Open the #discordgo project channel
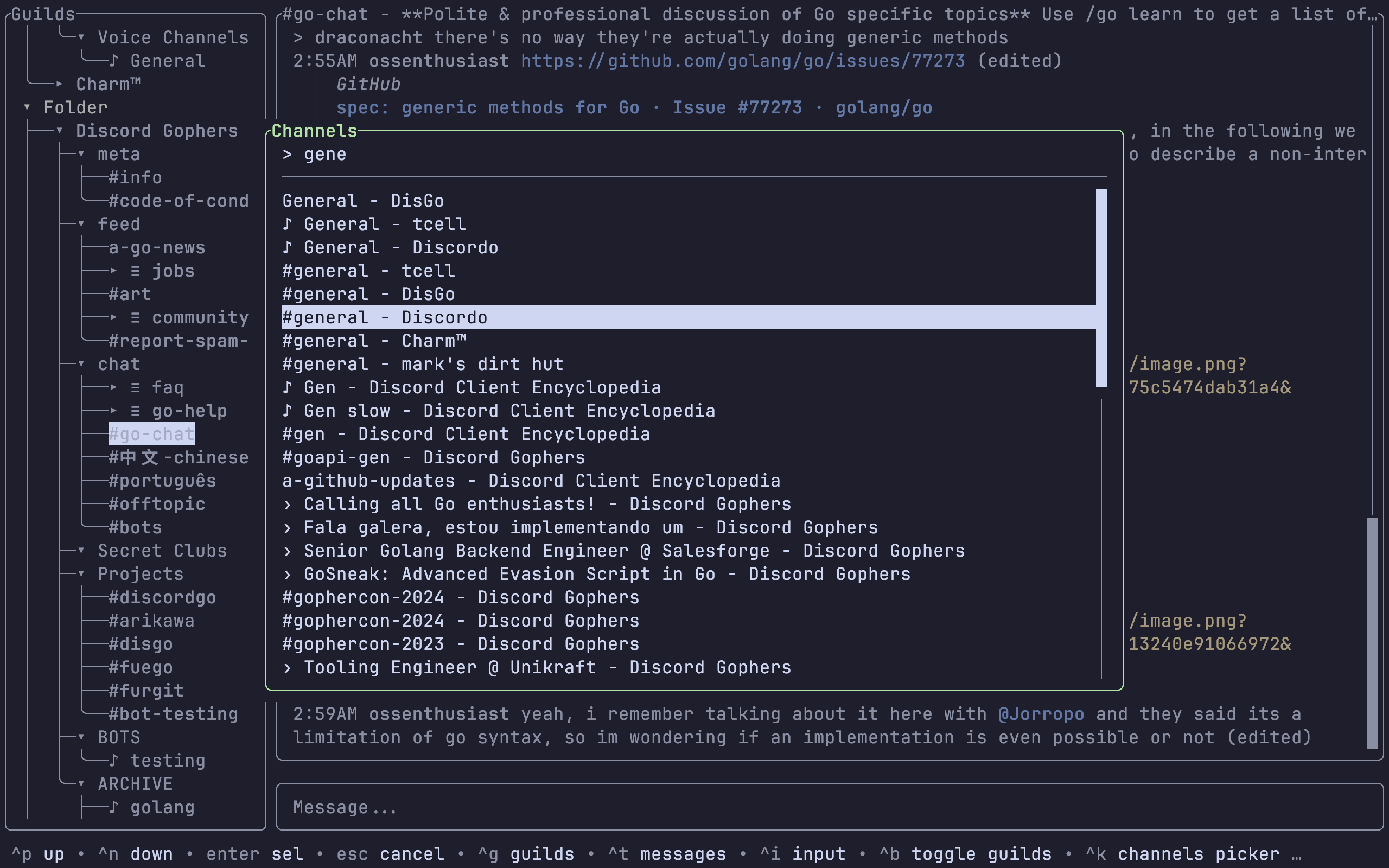 click(162, 598)
